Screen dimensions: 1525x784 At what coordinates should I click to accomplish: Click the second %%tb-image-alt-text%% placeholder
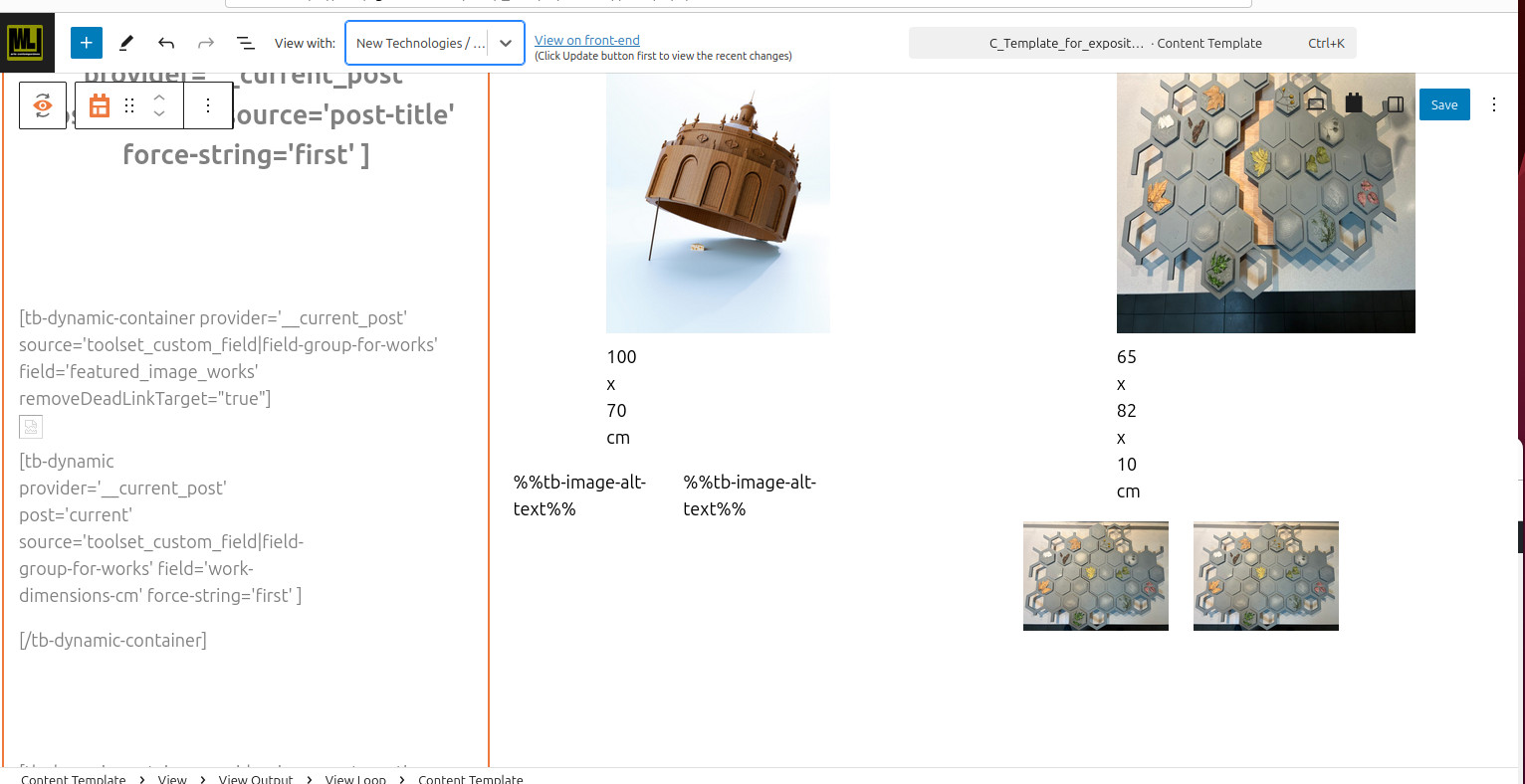(750, 495)
